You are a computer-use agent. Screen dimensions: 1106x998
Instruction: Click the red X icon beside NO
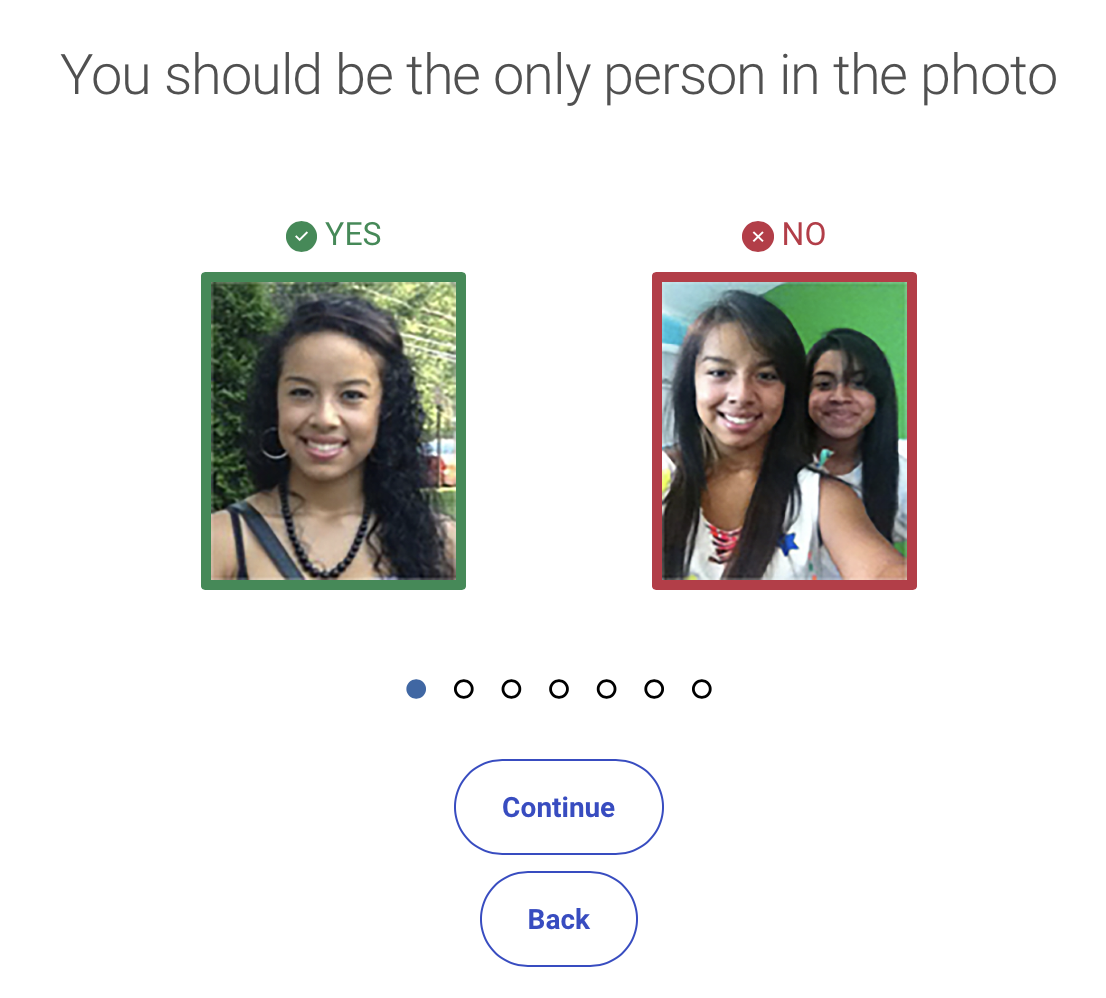pos(758,236)
